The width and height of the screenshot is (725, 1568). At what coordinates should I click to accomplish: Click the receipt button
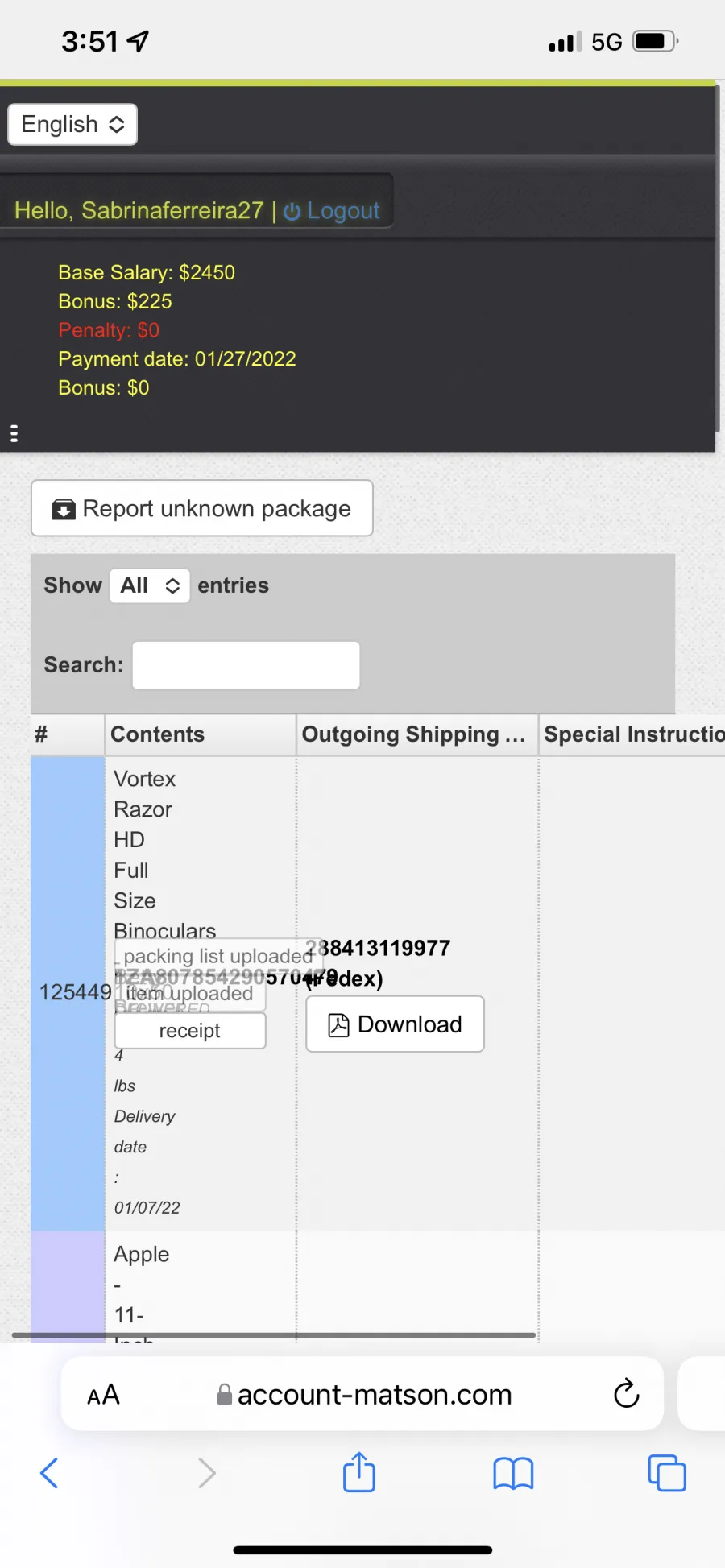click(x=190, y=1031)
